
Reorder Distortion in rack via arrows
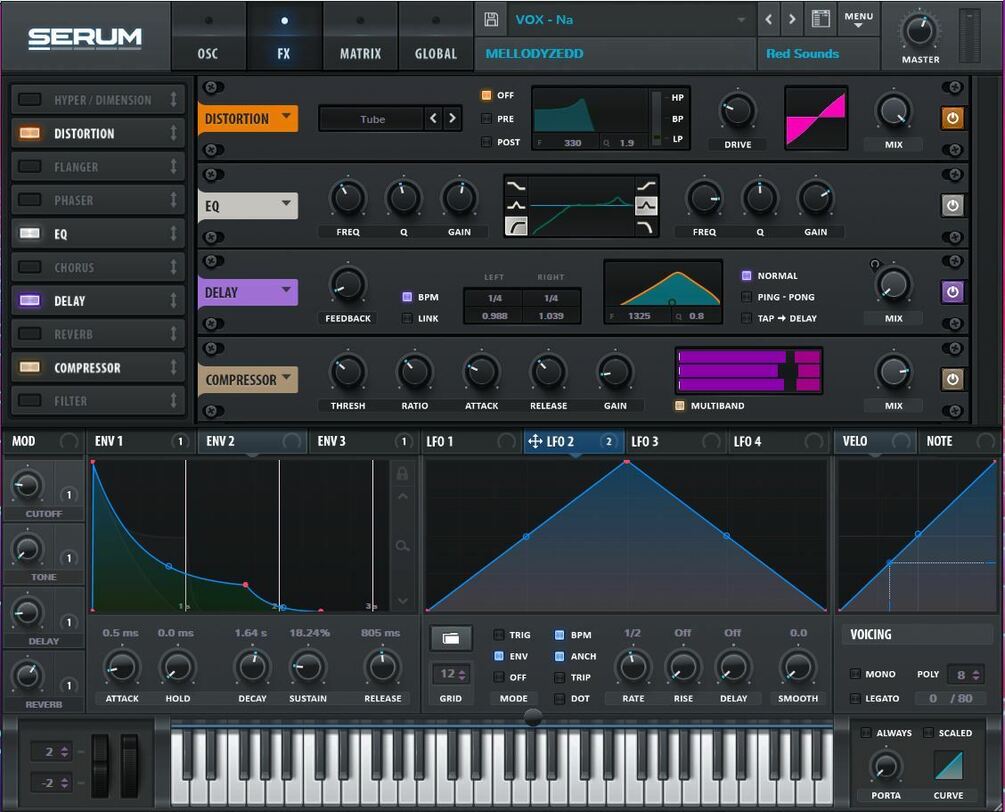coord(173,133)
